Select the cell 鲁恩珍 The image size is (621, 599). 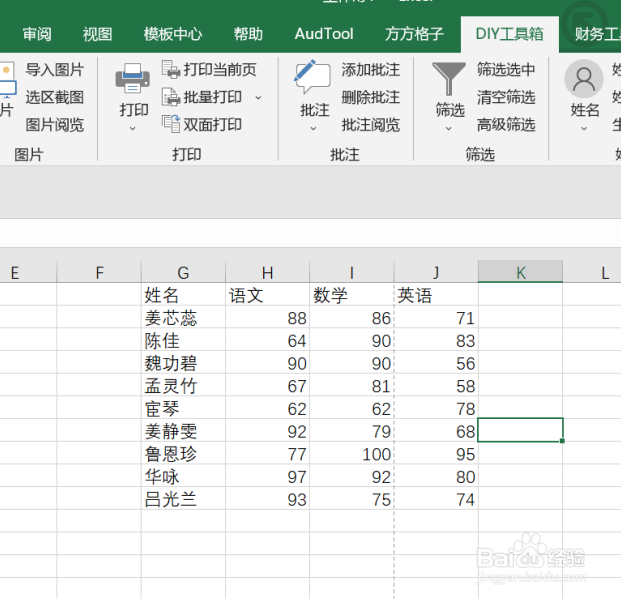(183, 453)
